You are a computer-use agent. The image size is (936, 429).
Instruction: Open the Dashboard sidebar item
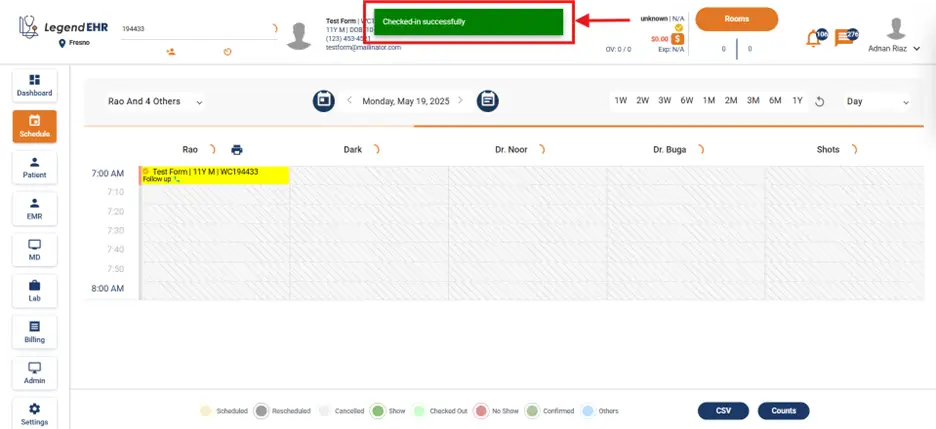click(35, 86)
